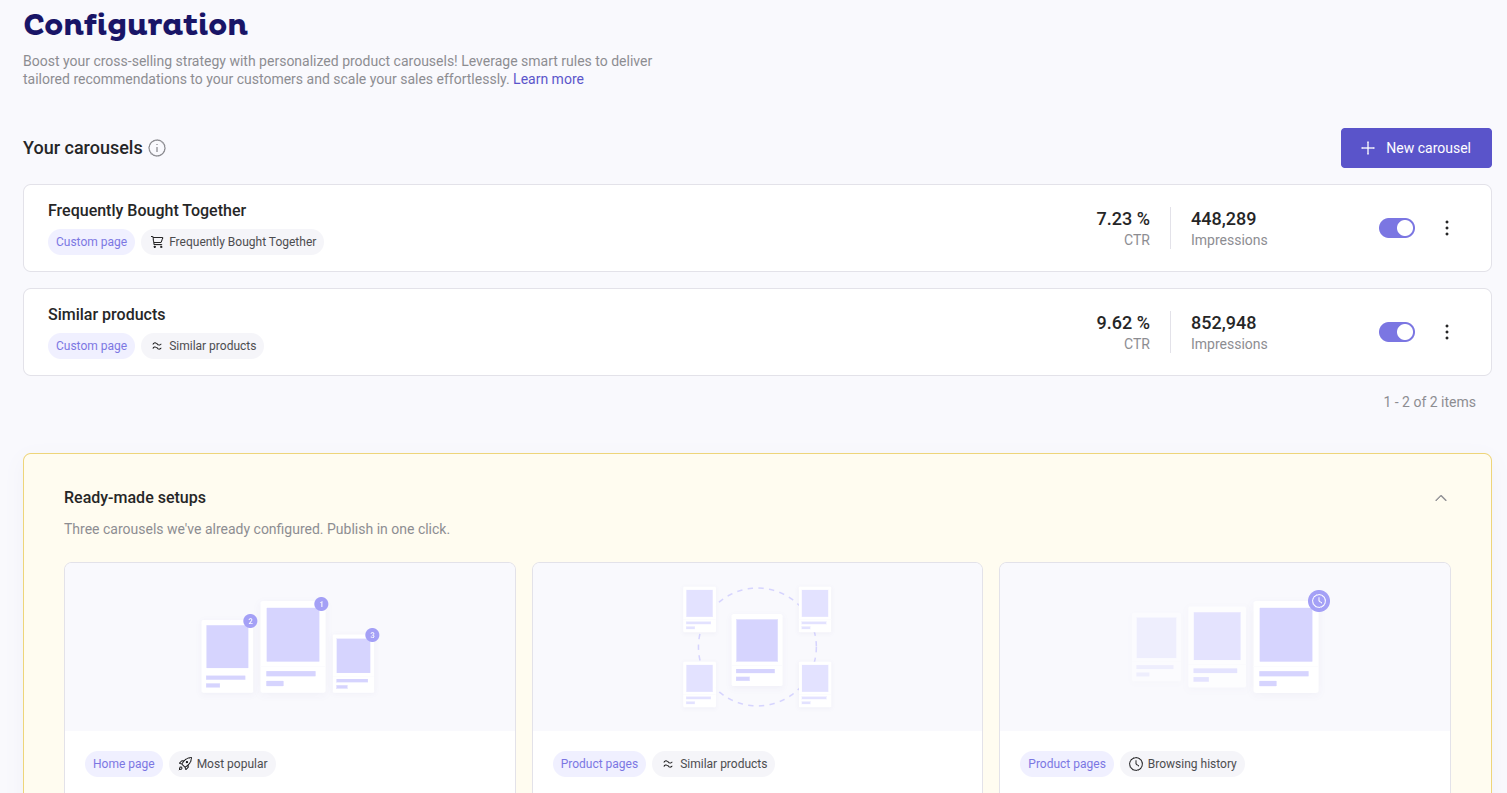Disable the Frequently Bought Together carousel toggle
Image resolution: width=1507 pixels, height=793 pixels.
[x=1397, y=228]
